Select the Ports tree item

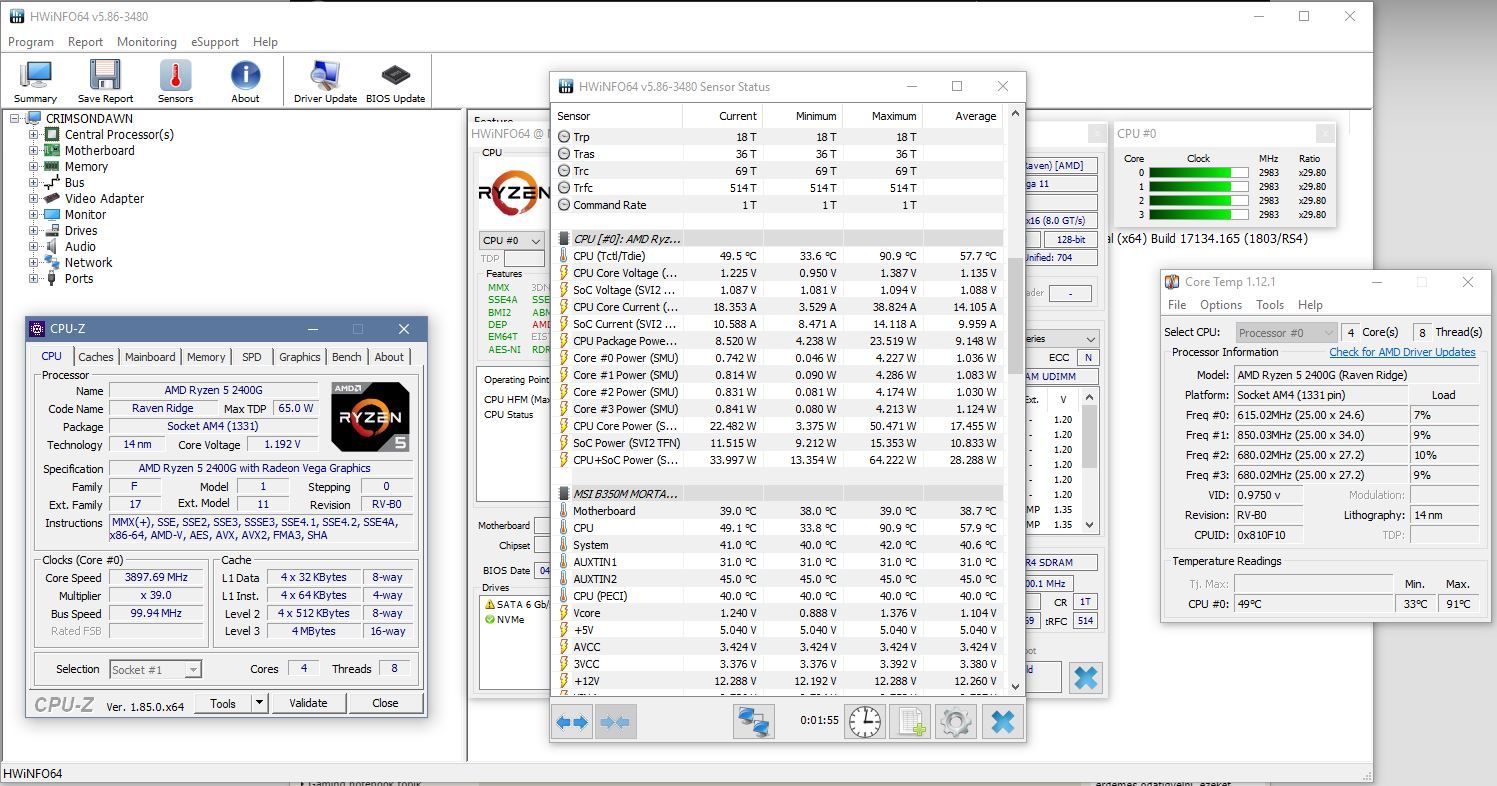click(79, 279)
